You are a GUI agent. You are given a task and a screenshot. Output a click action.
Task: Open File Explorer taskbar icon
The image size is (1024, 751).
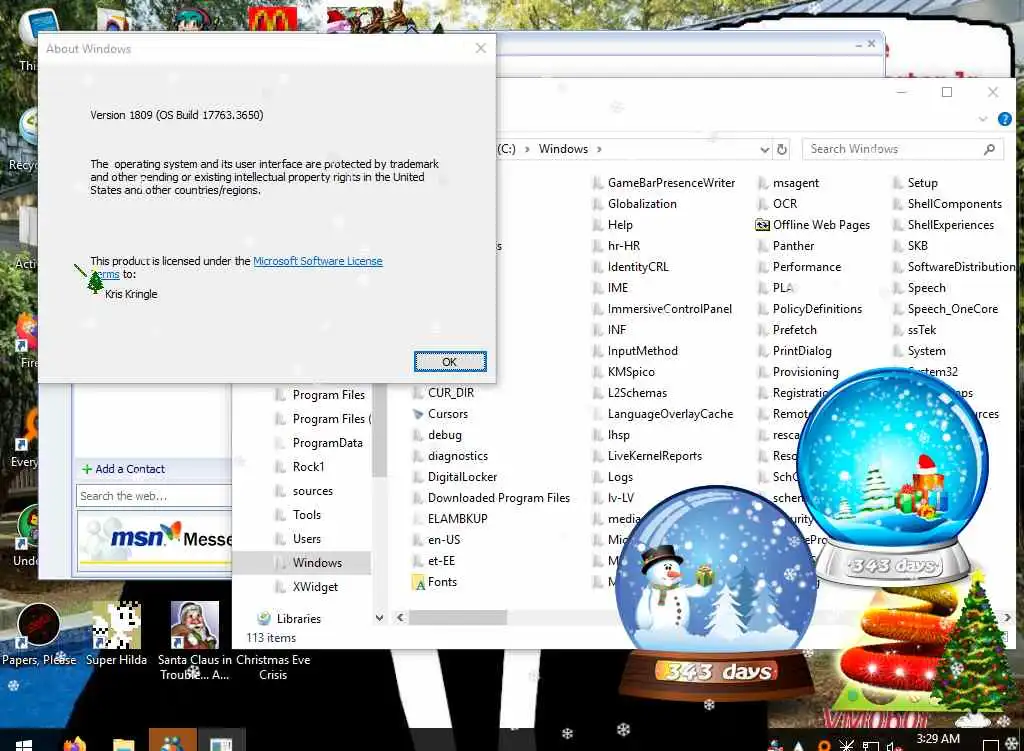(x=123, y=745)
